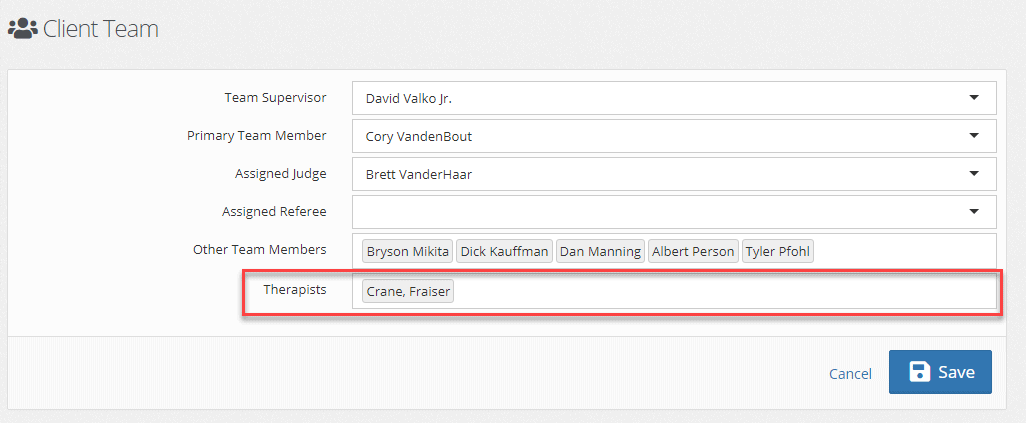1026x423 pixels.
Task: Select the Albert Person team member tag
Action: (693, 251)
